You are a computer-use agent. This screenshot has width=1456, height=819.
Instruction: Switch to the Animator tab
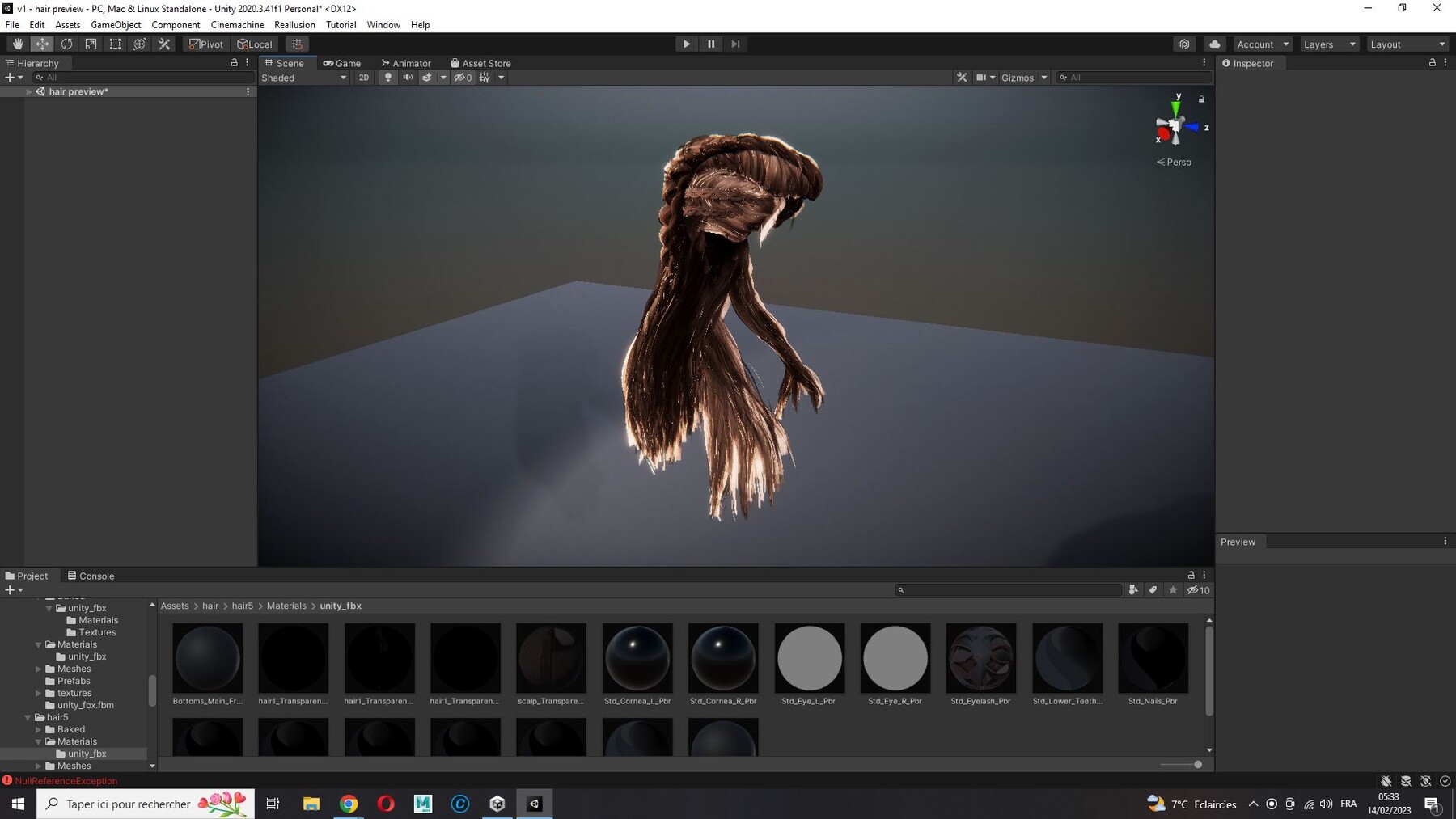tap(406, 63)
